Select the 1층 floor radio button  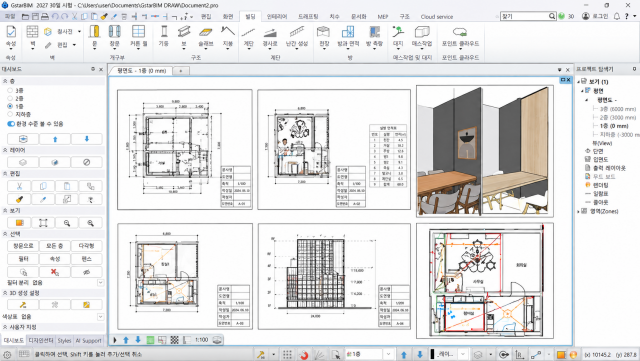coord(10,106)
